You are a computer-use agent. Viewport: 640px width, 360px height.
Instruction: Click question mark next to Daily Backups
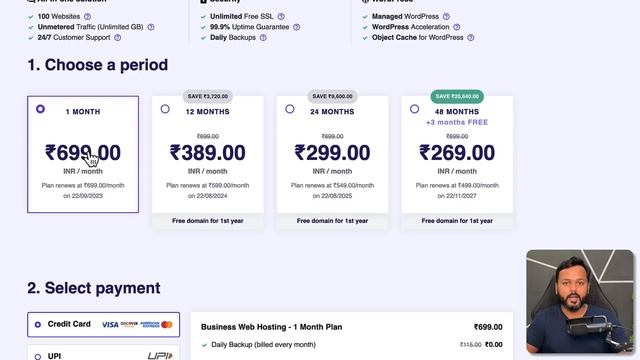point(263,38)
